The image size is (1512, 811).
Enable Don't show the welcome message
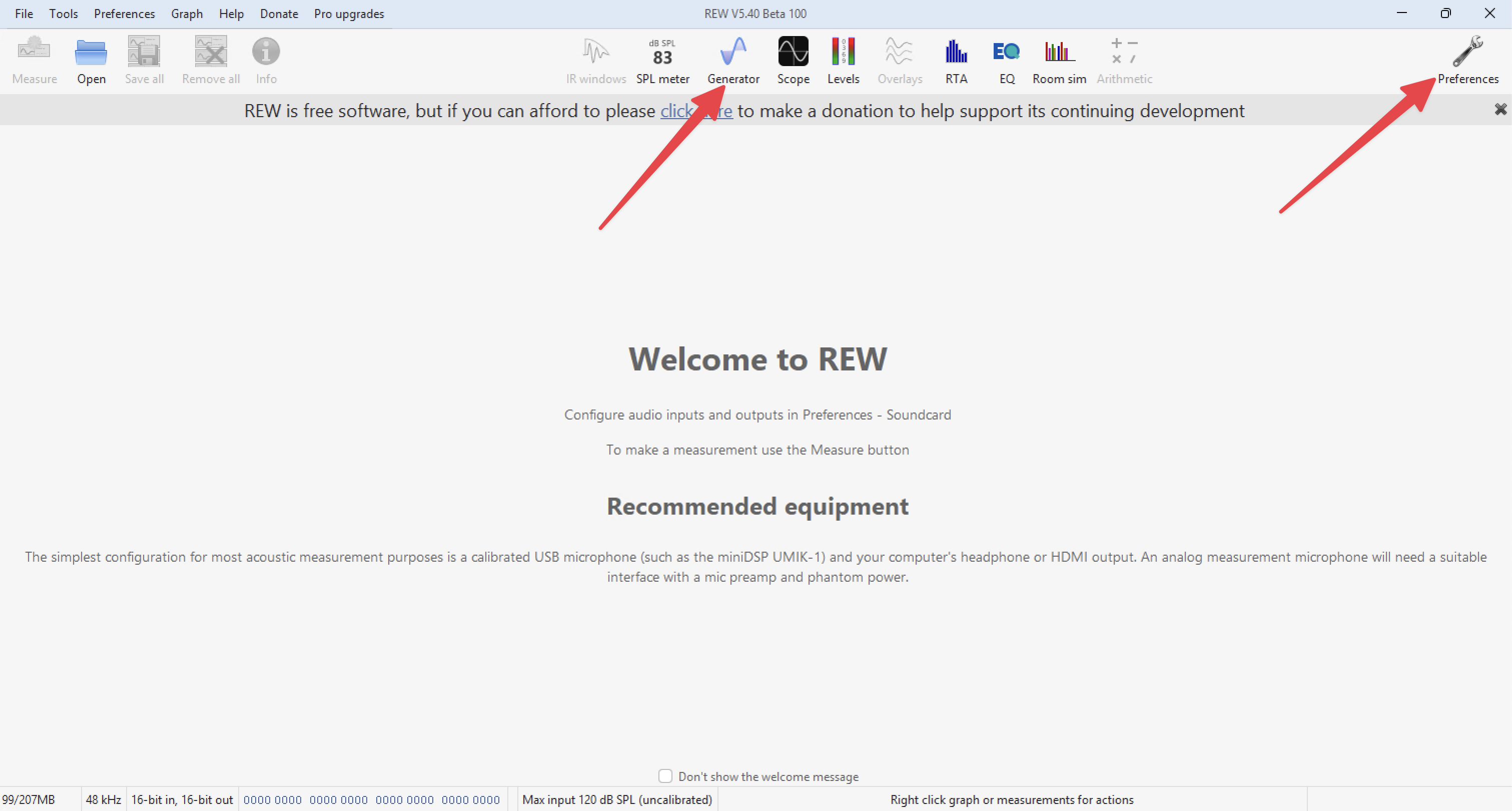click(665, 776)
